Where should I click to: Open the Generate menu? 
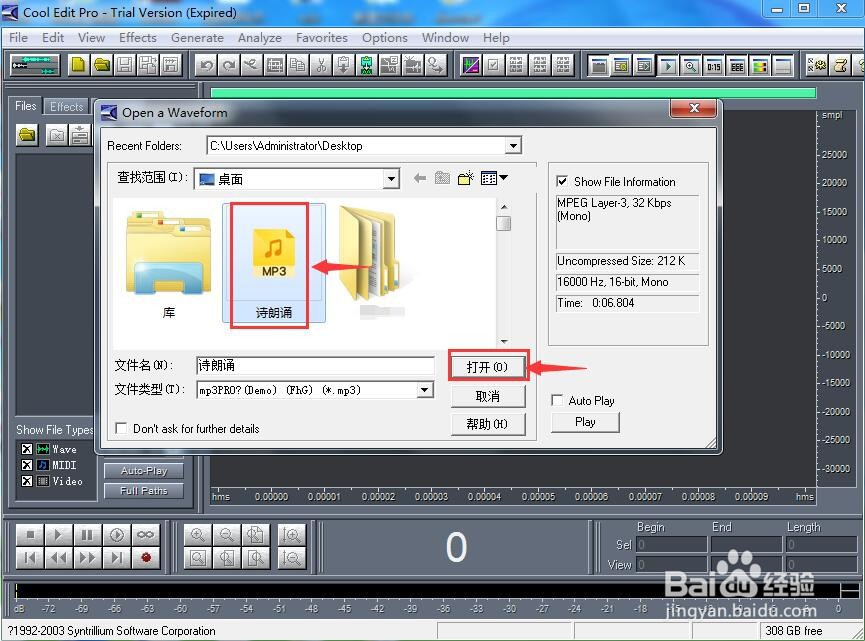pyautogui.click(x=197, y=38)
